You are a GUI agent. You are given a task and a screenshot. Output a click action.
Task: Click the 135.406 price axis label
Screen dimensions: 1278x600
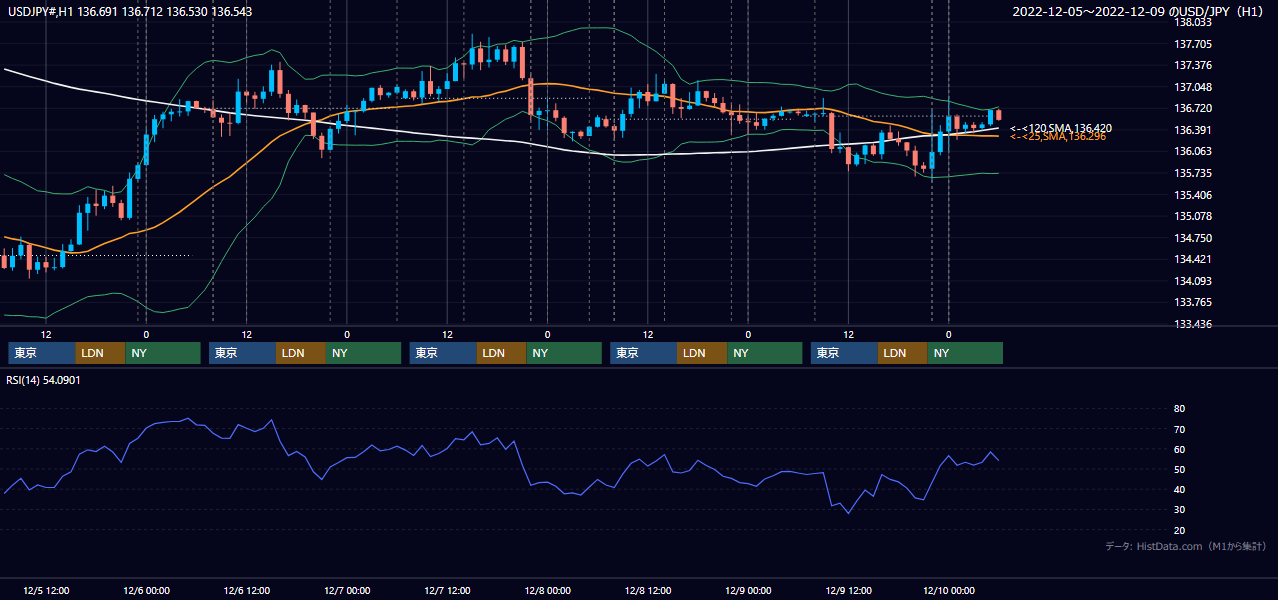1192,195
